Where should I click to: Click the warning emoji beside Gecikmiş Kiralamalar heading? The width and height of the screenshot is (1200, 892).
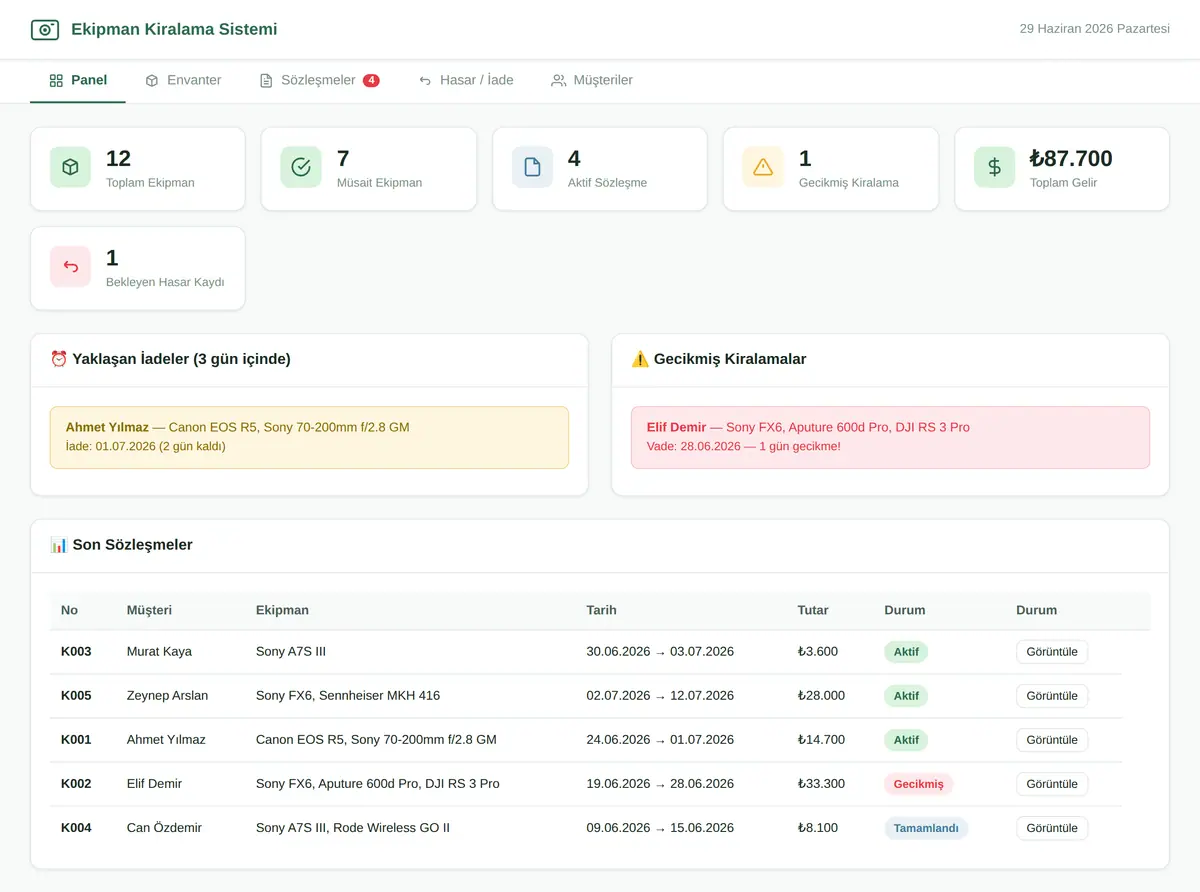(x=640, y=359)
